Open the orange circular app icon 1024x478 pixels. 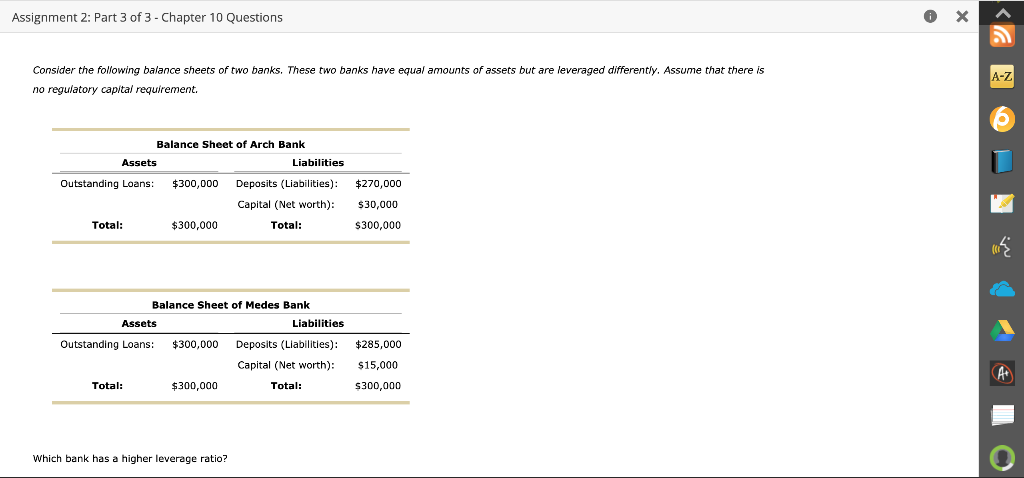(x=1002, y=119)
